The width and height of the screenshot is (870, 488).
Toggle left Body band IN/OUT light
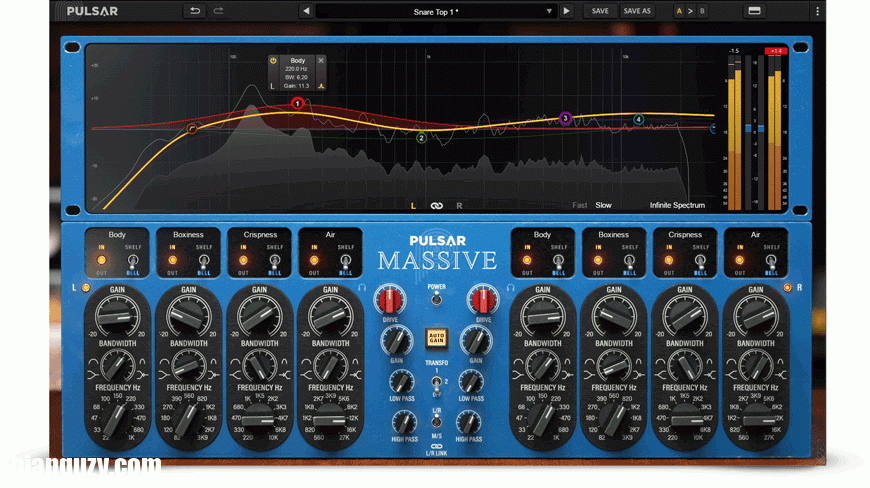click(x=102, y=260)
